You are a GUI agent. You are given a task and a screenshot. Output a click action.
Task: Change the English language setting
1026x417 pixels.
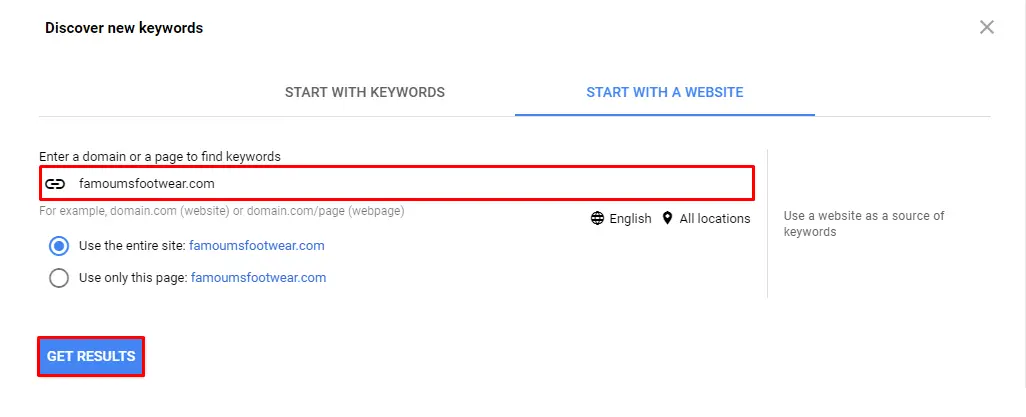630,219
